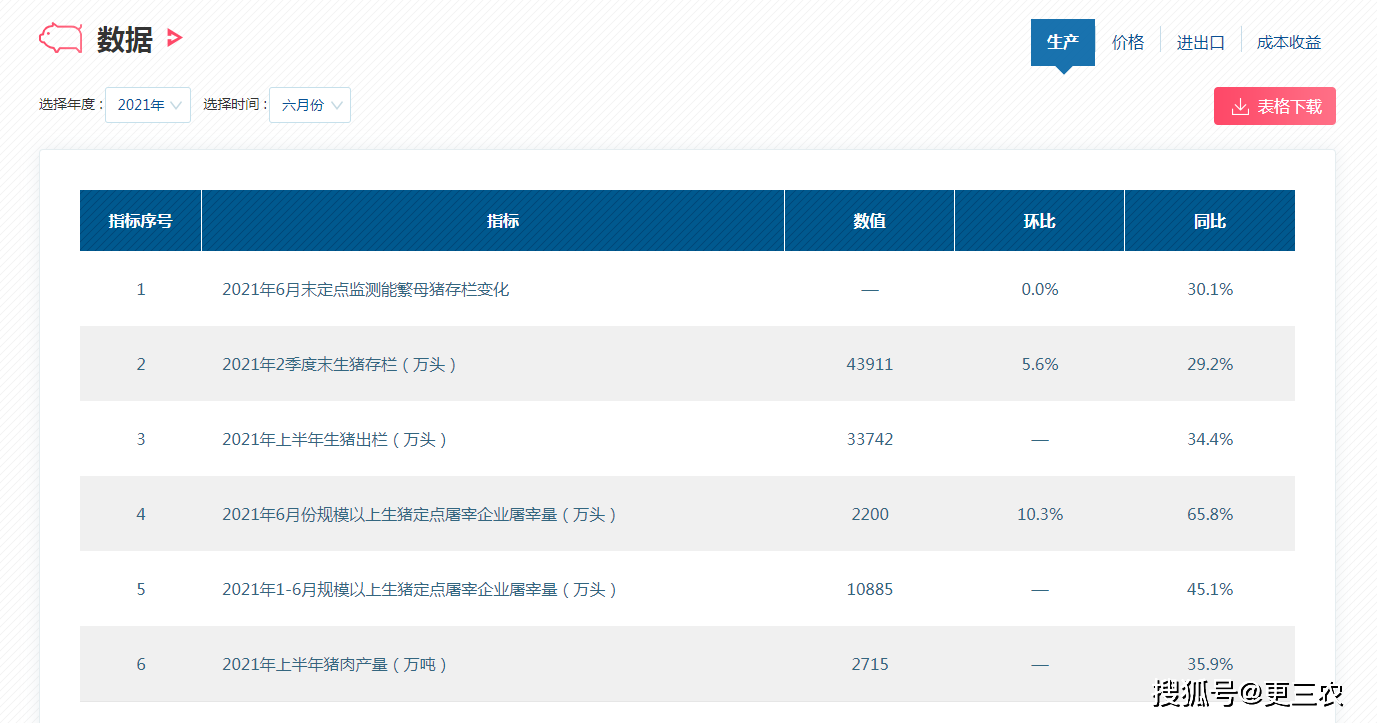This screenshot has width=1377, height=723.
Task: Click the 表格下载 button text
Action: point(1289,107)
